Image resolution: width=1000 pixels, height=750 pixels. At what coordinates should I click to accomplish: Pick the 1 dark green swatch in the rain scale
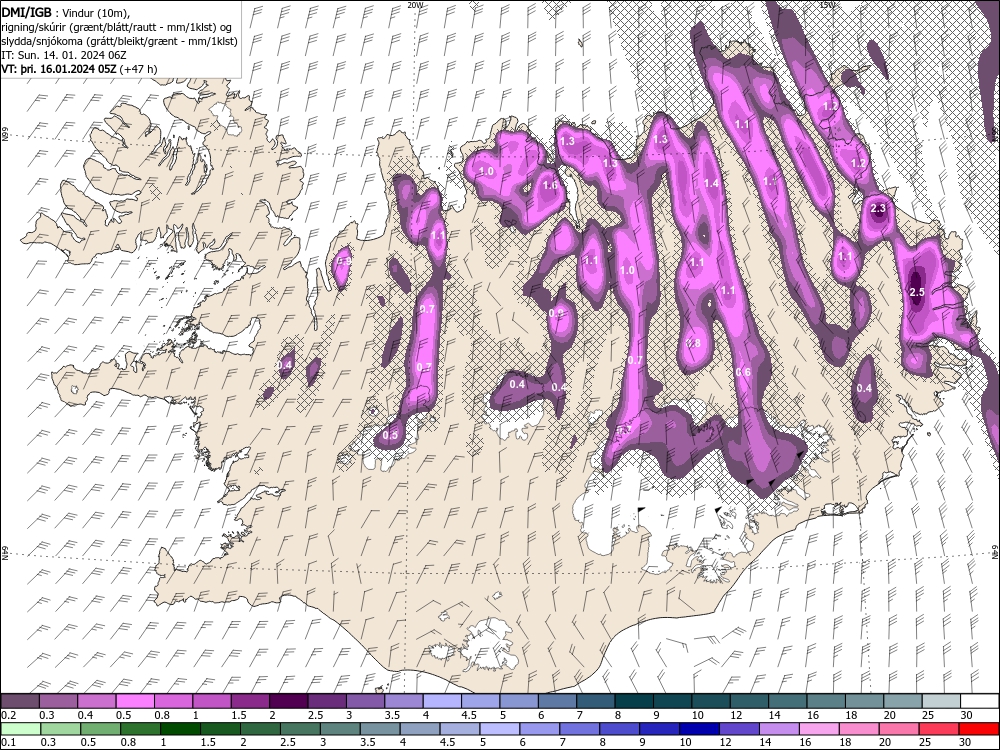[180, 729]
